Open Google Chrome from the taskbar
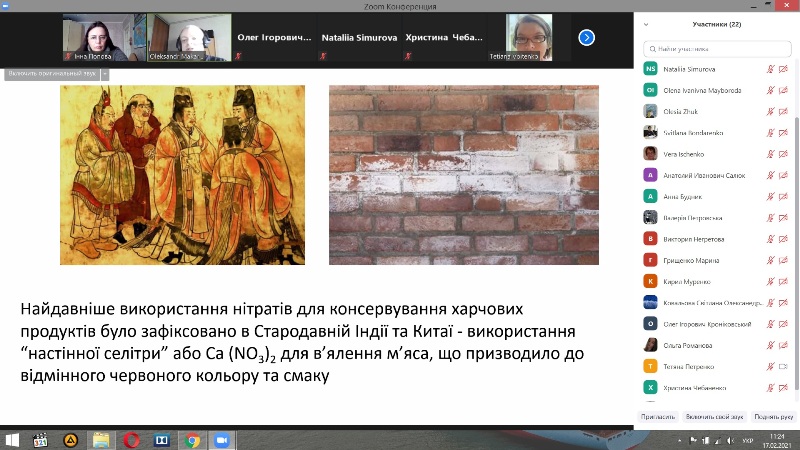Viewport: 800px width, 450px height. tap(192, 440)
